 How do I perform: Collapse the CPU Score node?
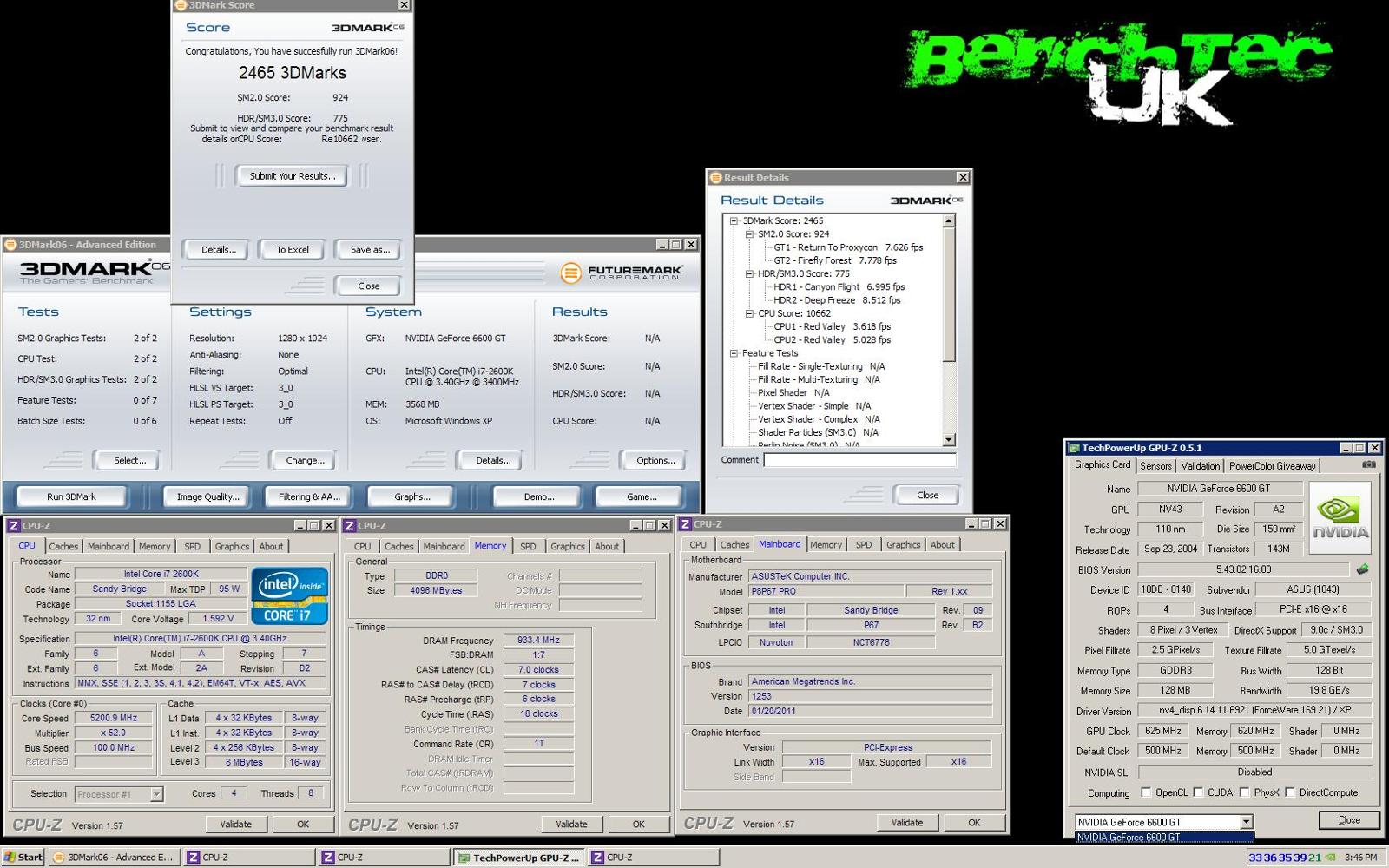(x=749, y=313)
